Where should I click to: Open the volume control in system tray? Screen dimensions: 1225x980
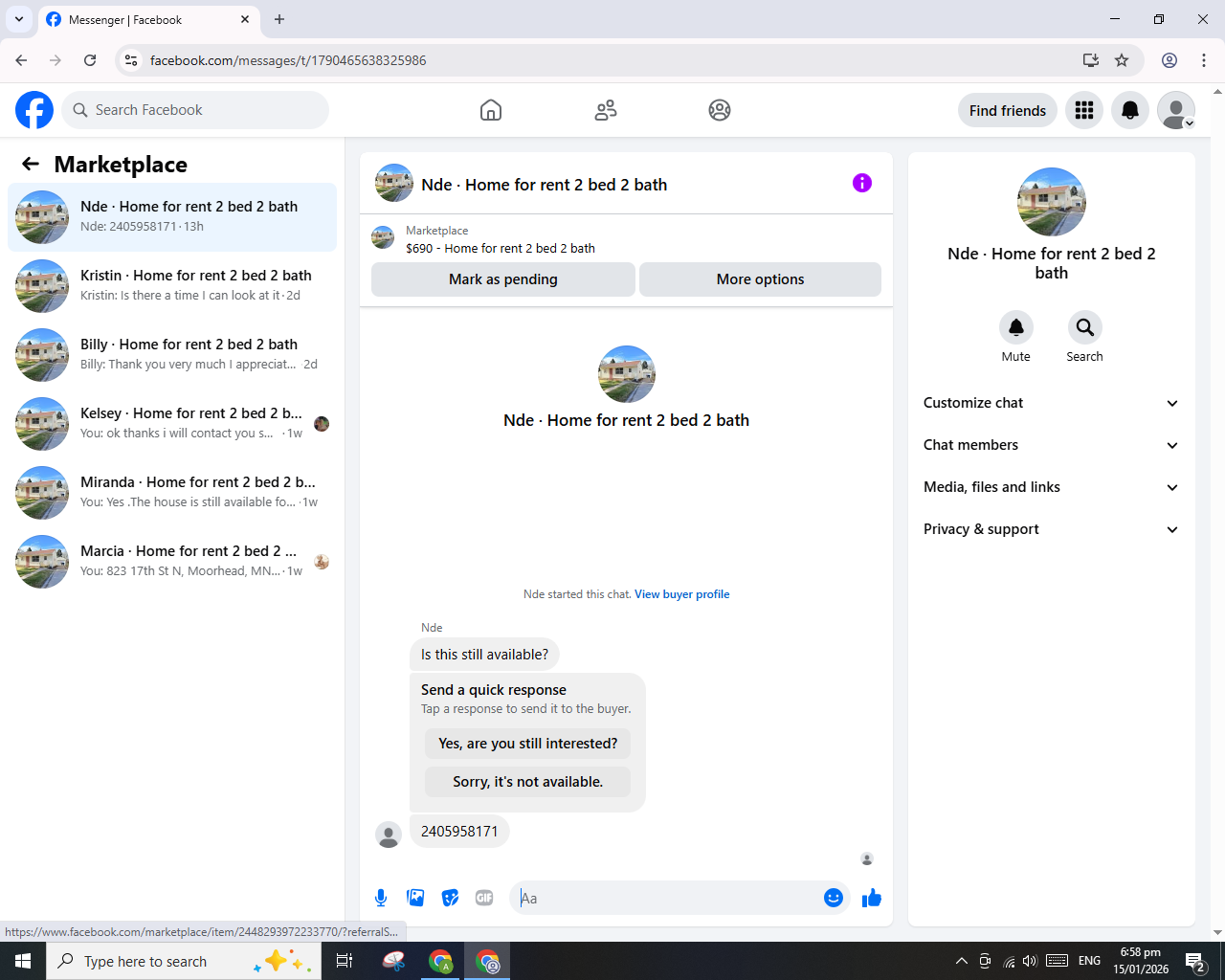point(1030,961)
